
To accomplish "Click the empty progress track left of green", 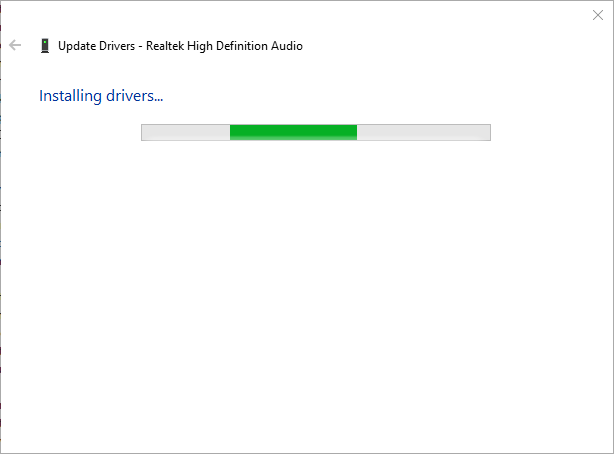I will [x=186, y=132].
